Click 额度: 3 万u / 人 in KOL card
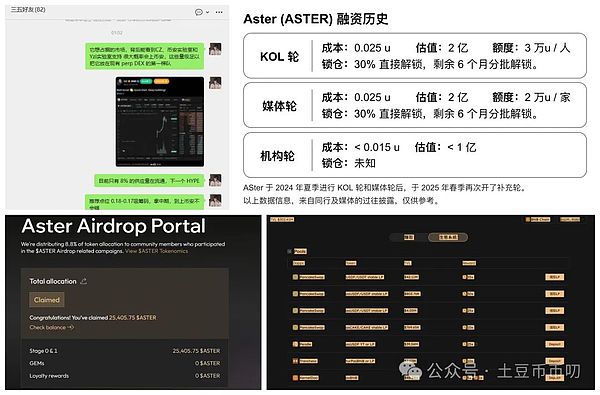The width and height of the screenshot is (600, 395). pos(531,48)
